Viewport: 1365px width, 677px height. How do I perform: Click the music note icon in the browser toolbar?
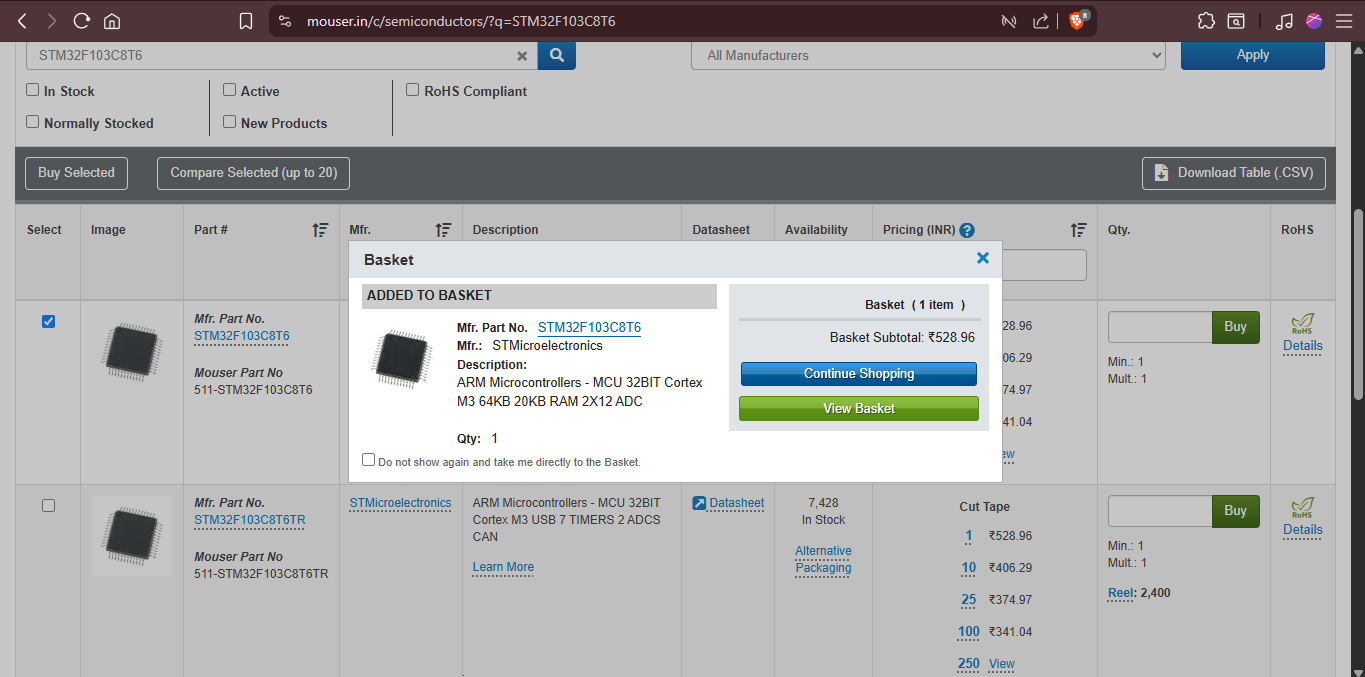point(1284,20)
